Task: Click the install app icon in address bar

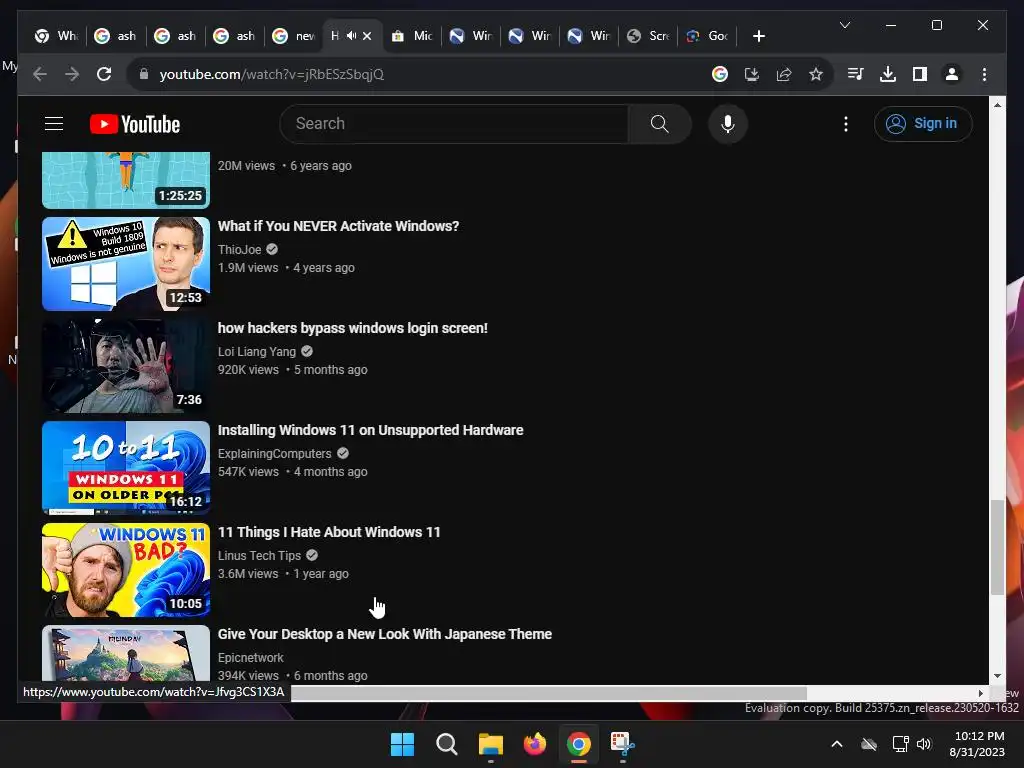Action: pos(752,74)
